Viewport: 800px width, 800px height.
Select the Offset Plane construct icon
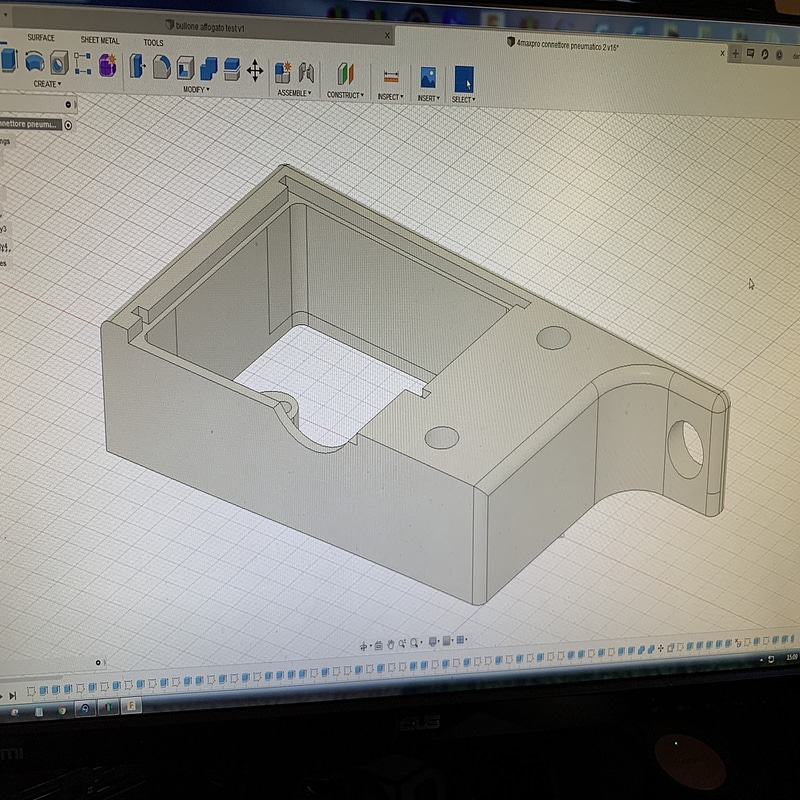[x=346, y=74]
